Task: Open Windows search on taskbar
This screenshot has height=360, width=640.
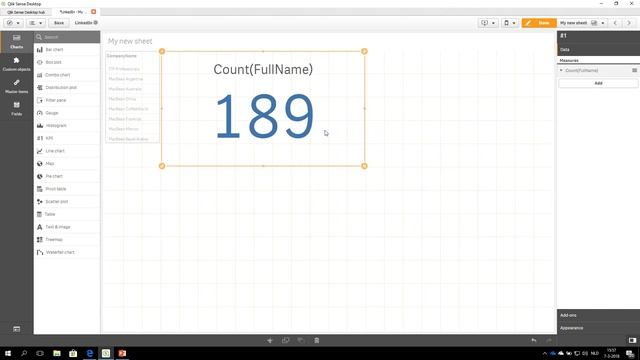Action: coord(24,353)
